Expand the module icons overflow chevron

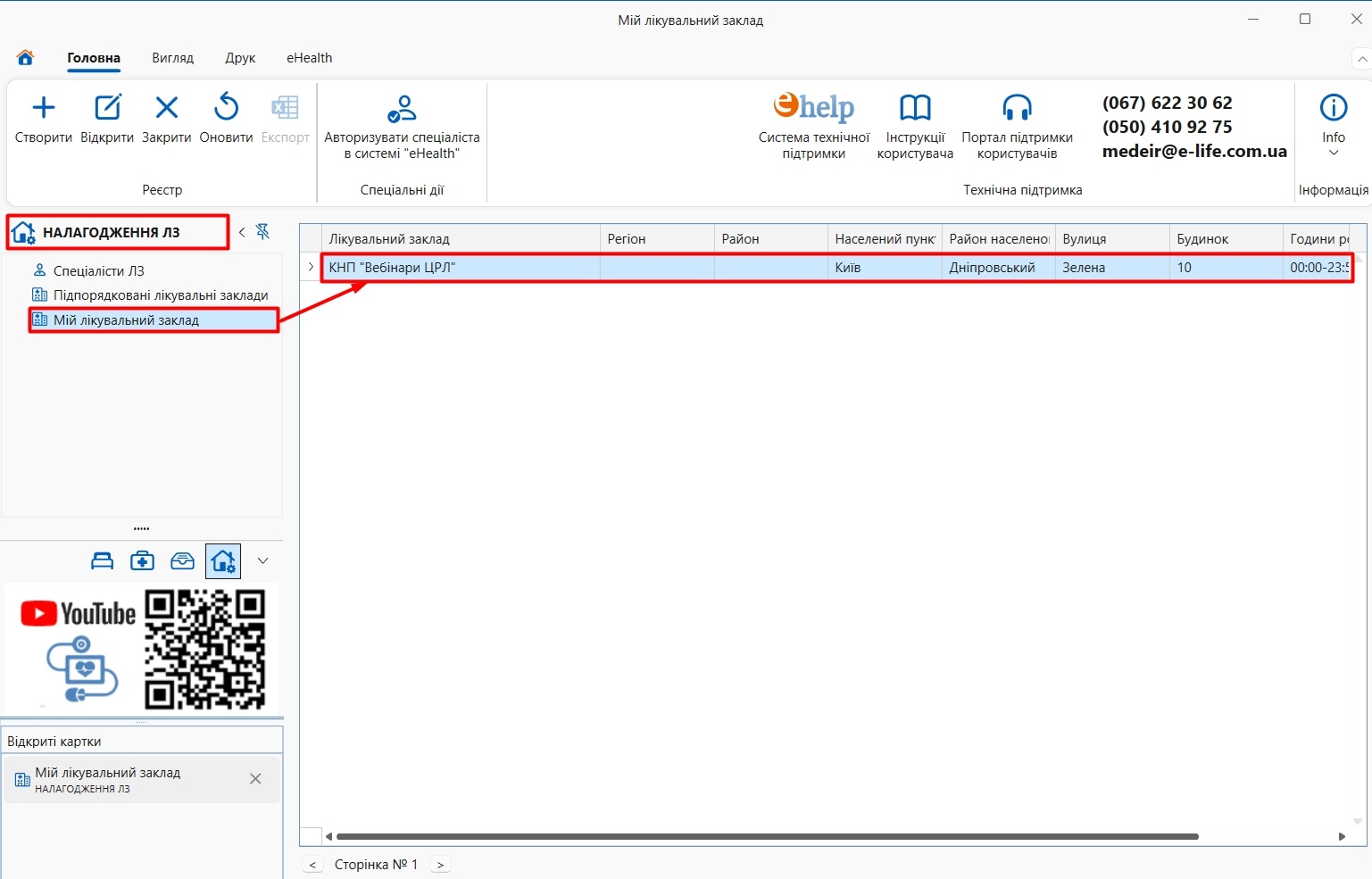[x=262, y=561]
